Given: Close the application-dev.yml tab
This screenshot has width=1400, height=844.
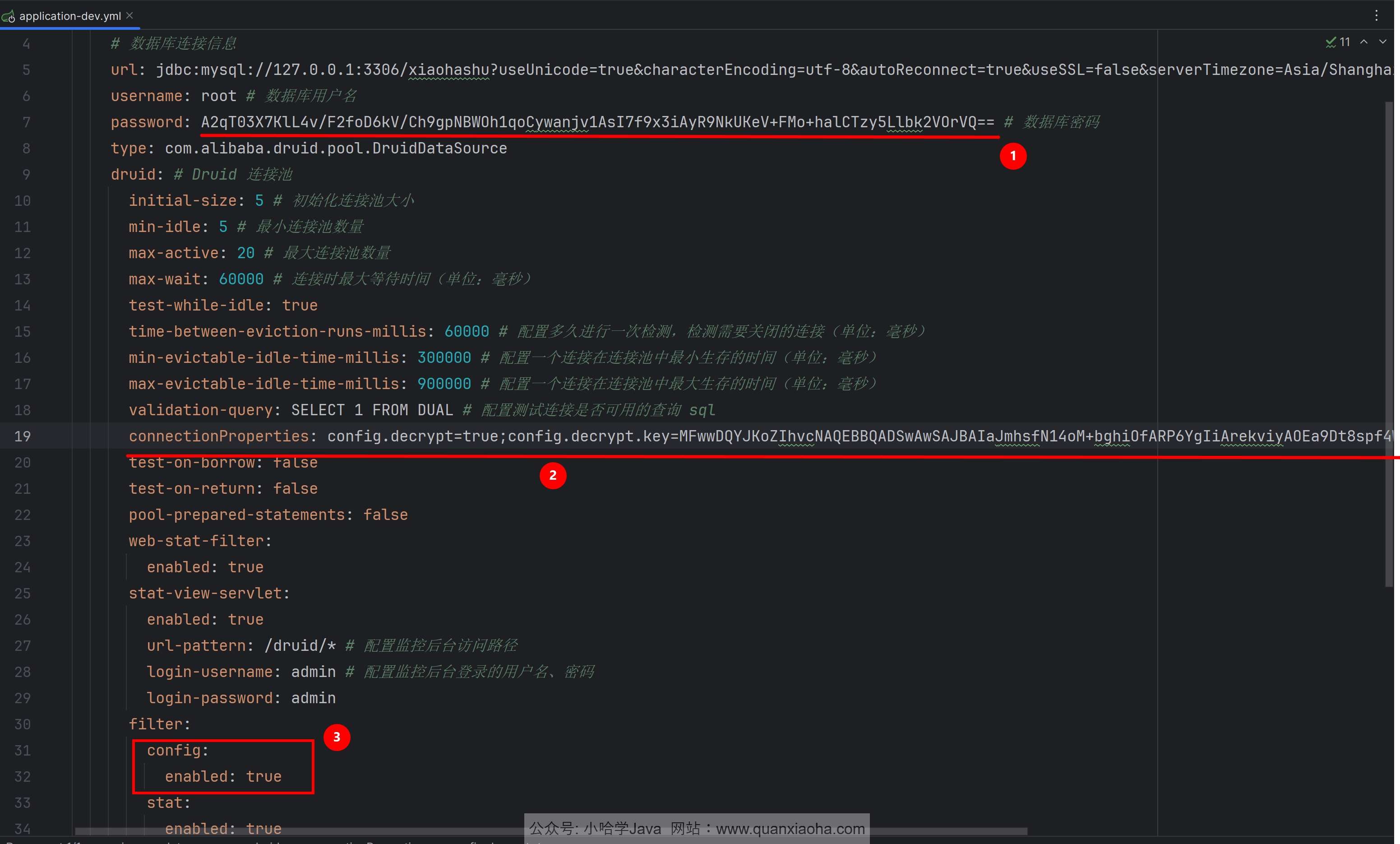Looking at the screenshot, I should (129, 15).
